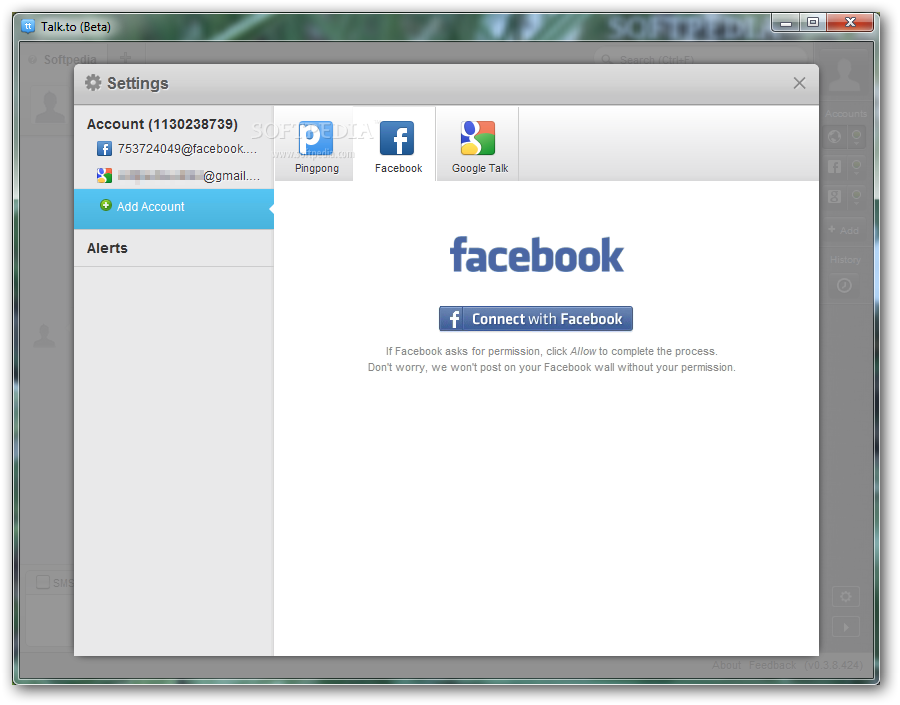Click the Search field in main window

tap(701, 59)
